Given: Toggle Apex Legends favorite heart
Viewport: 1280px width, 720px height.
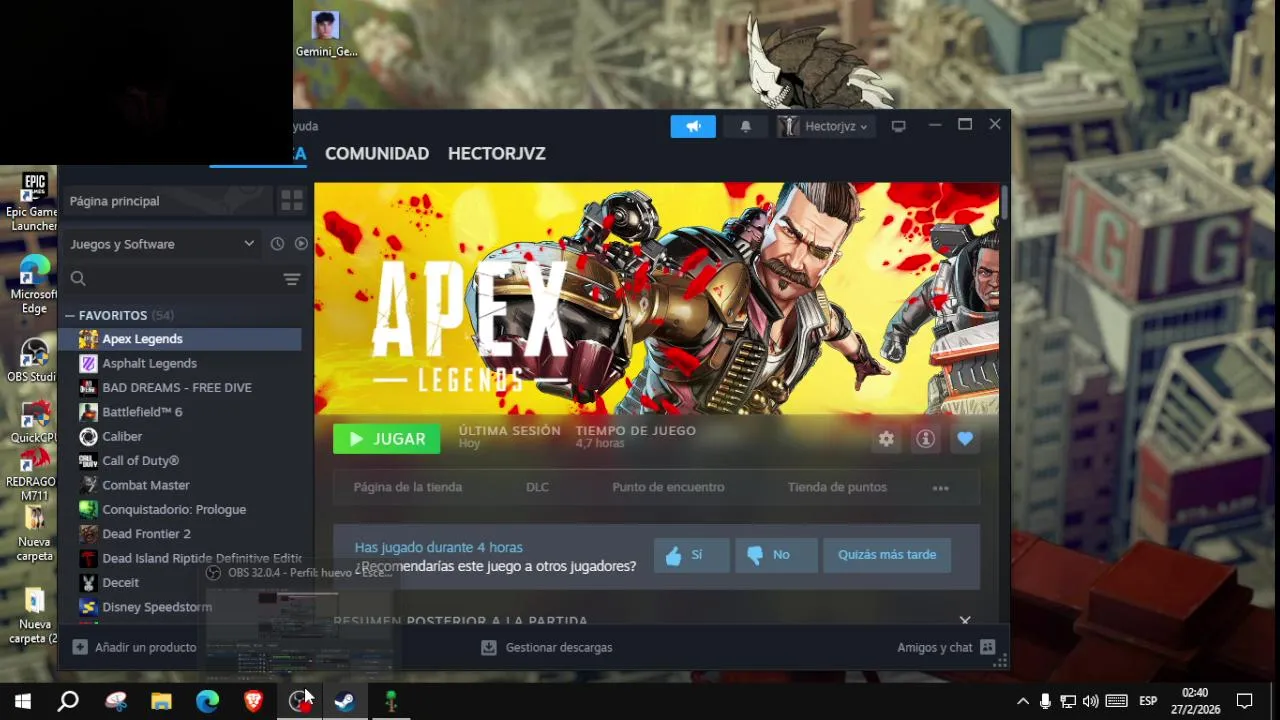Looking at the screenshot, I should click(x=965, y=439).
